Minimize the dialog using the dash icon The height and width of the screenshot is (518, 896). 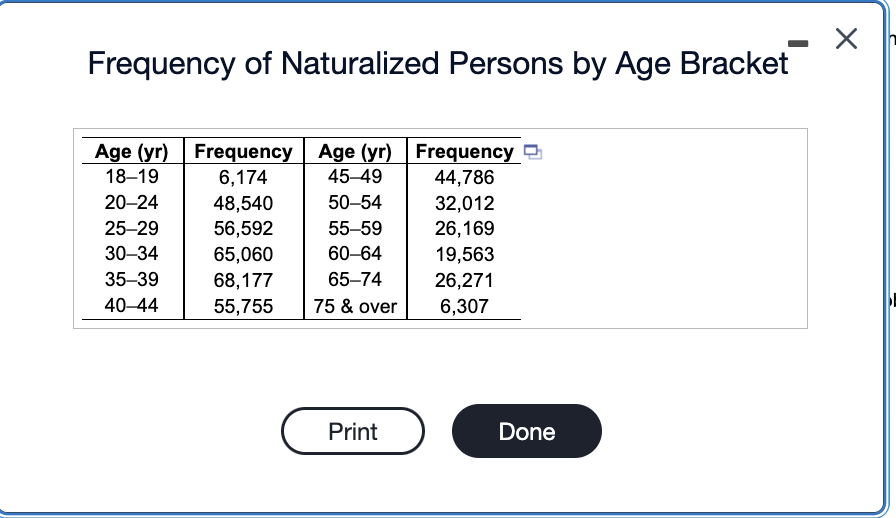(798, 43)
